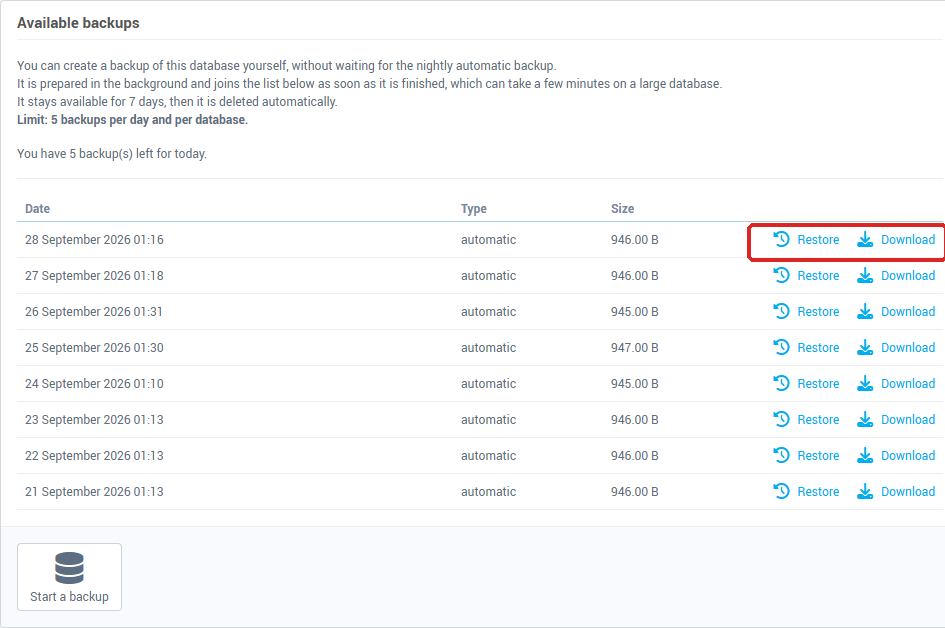
Task: Restore link text for 23 September backup
Action: pos(818,420)
